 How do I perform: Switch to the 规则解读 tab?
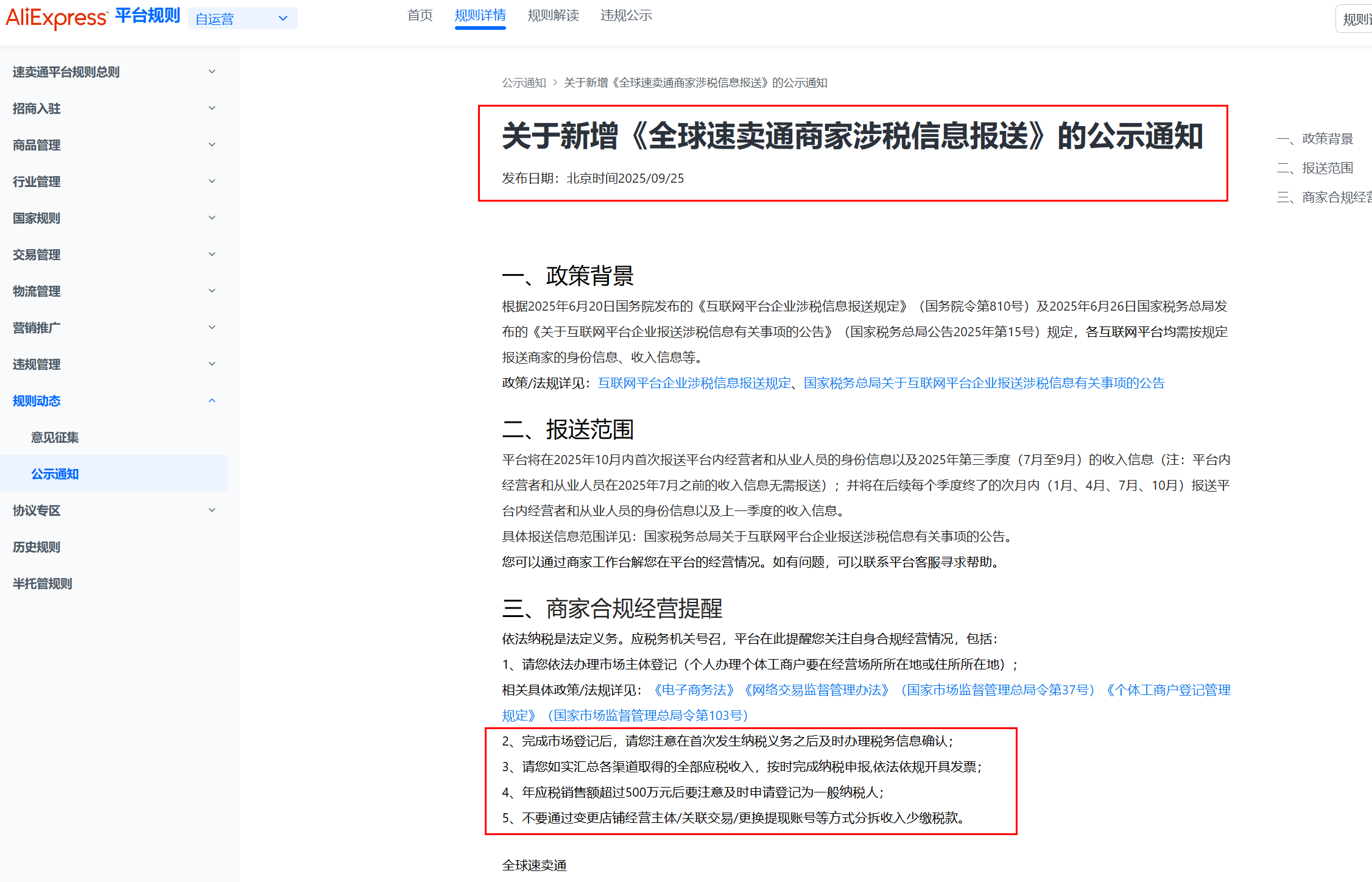(x=552, y=15)
